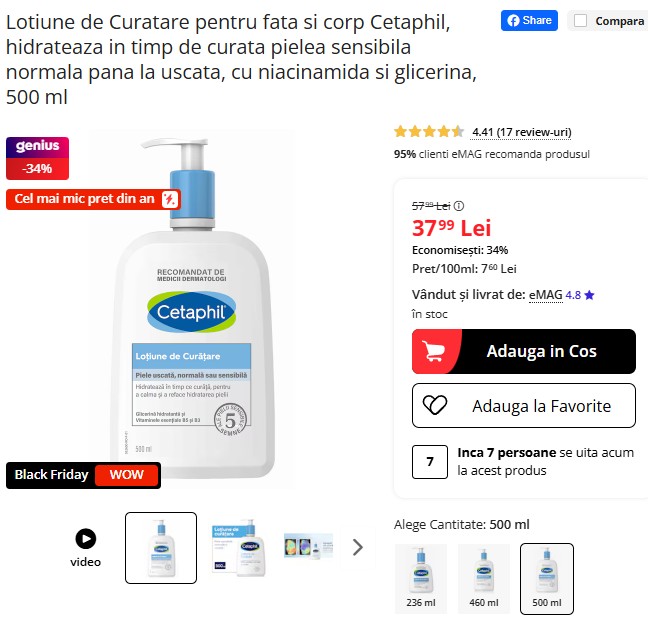The image size is (648, 622).
Task: Add product with Adauga in Cos
Action: pos(524,351)
